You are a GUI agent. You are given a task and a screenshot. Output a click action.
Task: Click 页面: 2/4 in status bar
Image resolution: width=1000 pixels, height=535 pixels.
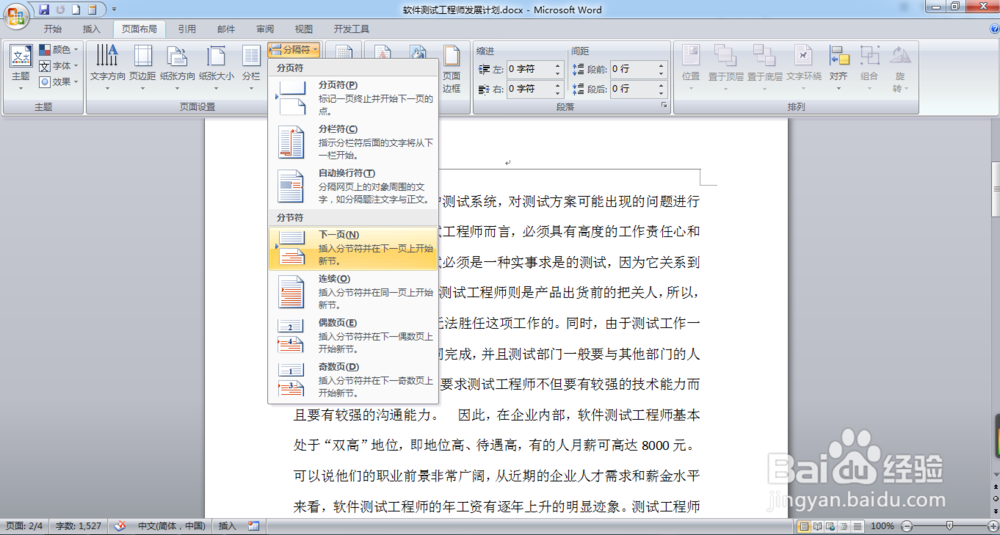(x=24, y=526)
